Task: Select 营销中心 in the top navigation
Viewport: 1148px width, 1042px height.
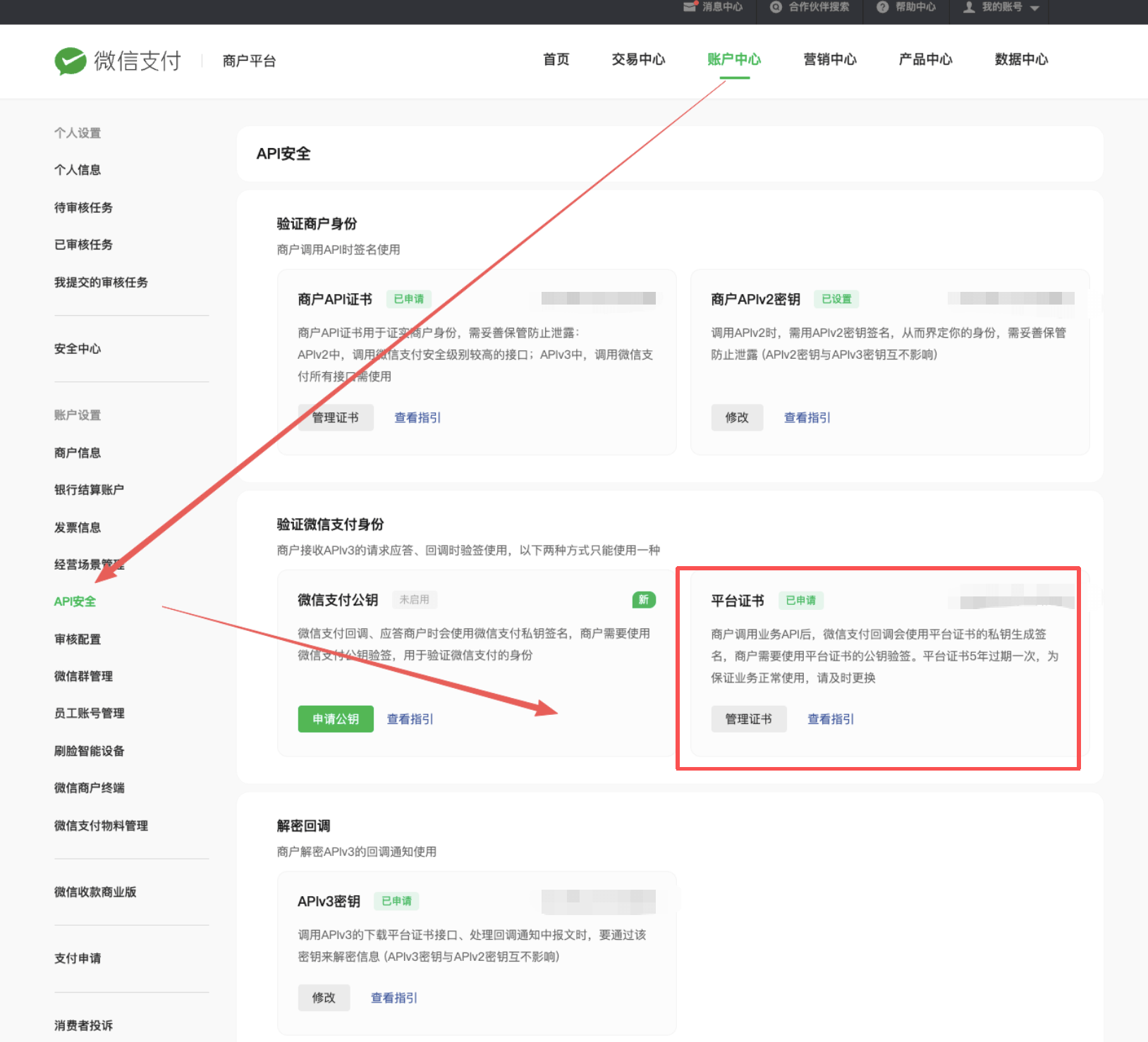Action: pos(829,60)
